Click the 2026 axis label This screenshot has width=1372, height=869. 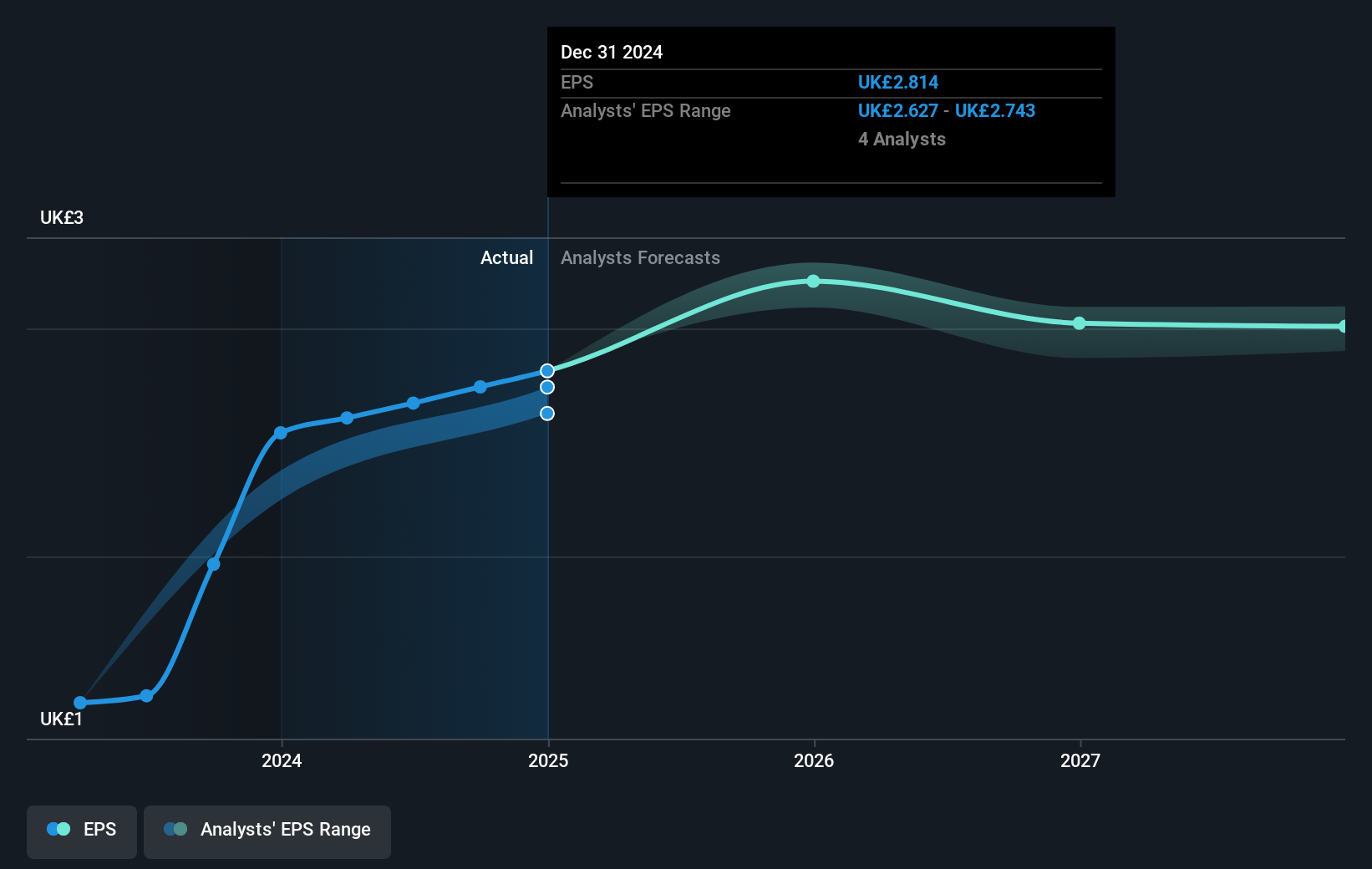pyautogui.click(x=813, y=760)
